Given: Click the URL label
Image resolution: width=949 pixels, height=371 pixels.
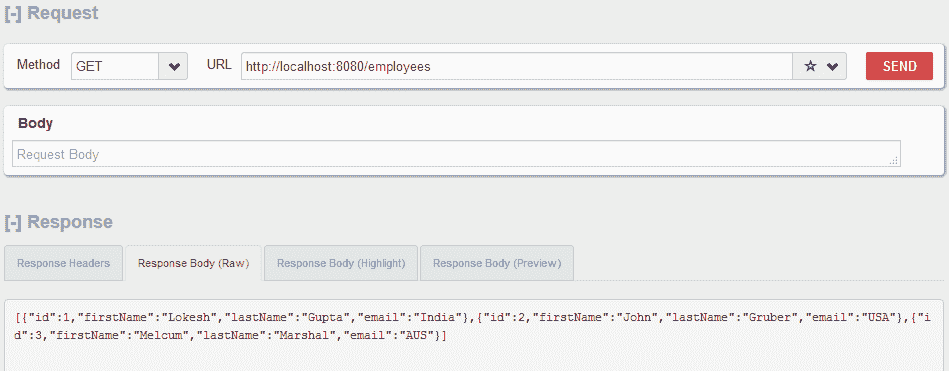Looking at the screenshot, I should point(219,65).
